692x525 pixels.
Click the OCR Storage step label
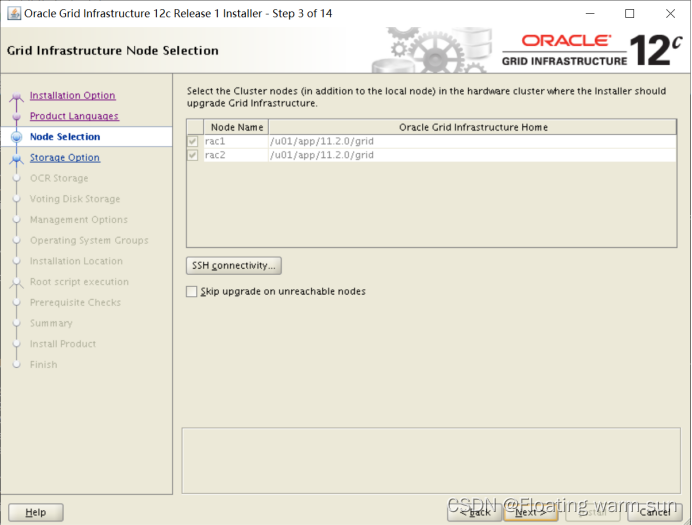pyautogui.click(x=59, y=178)
